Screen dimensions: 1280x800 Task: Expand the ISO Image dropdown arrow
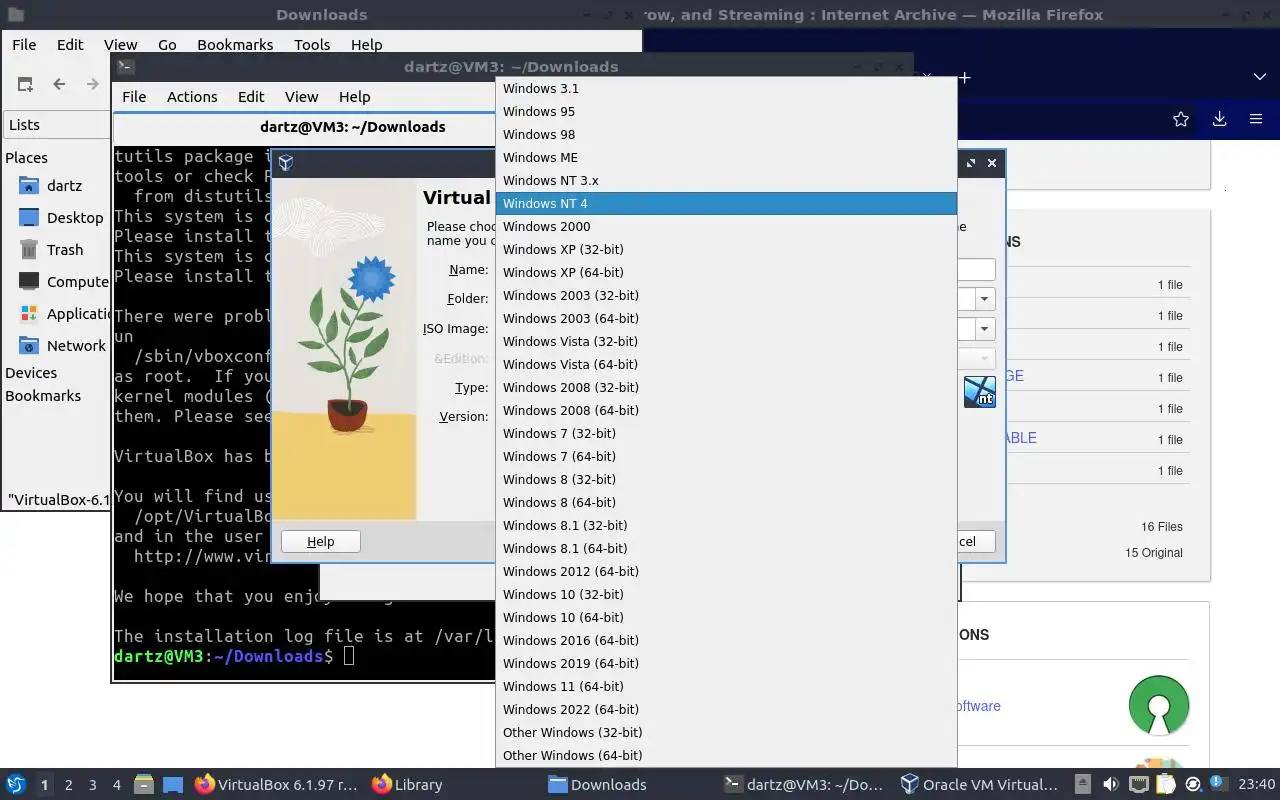985,329
